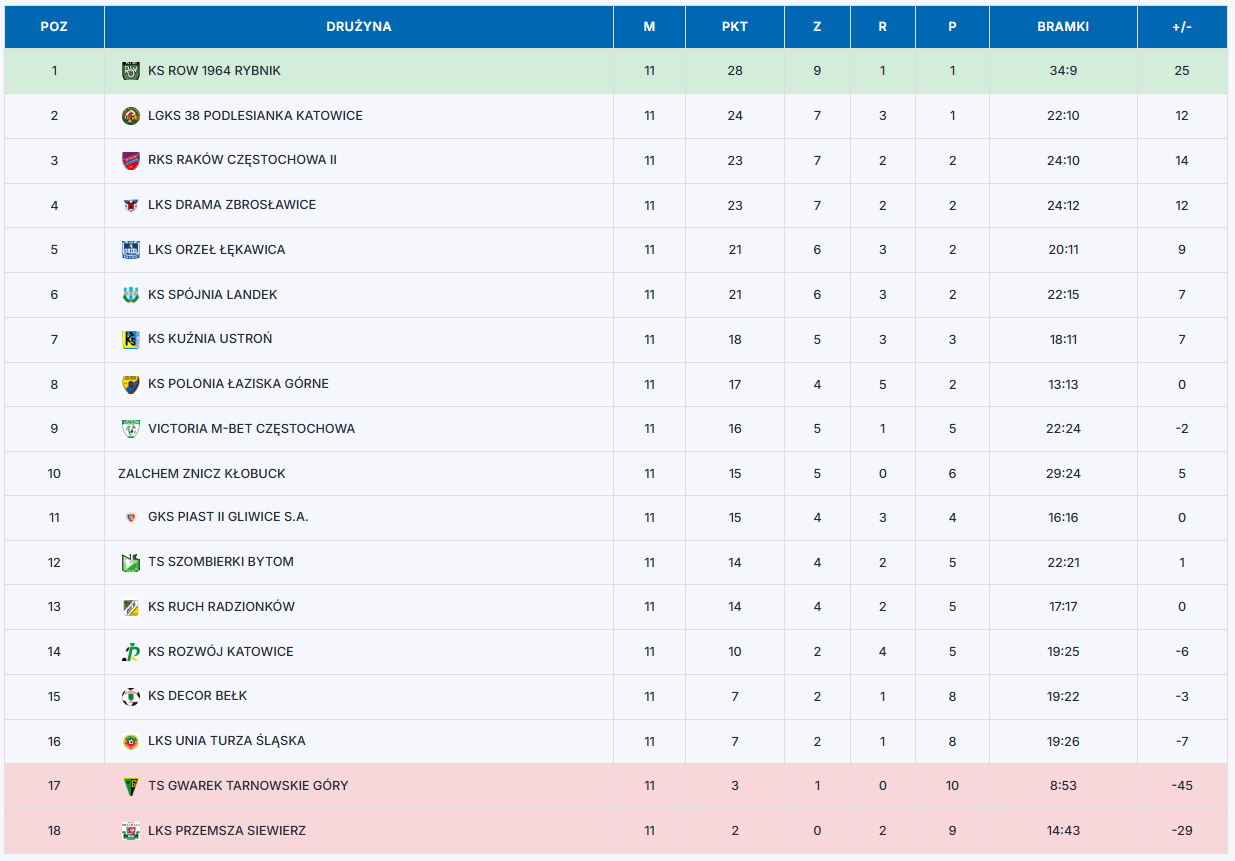Viewport: 1235px width, 861px height.
Task: Click the Szombierki Bytom club crest
Action: [x=130, y=562]
